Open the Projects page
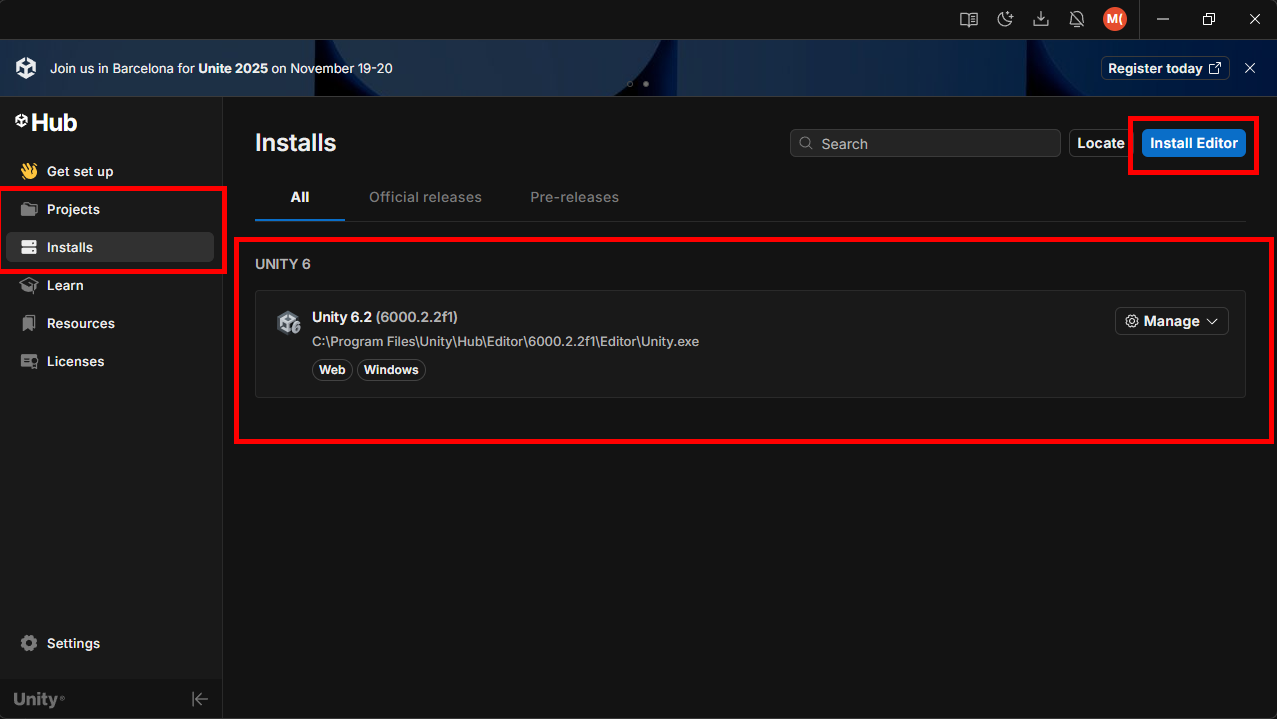Image resolution: width=1277 pixels, height=719 pixels. (x=73, y=209)
